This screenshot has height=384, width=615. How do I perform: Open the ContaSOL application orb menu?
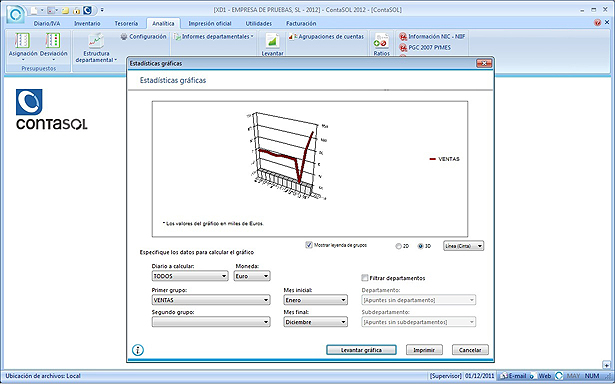pyautogui.click(x=16, y=14)
